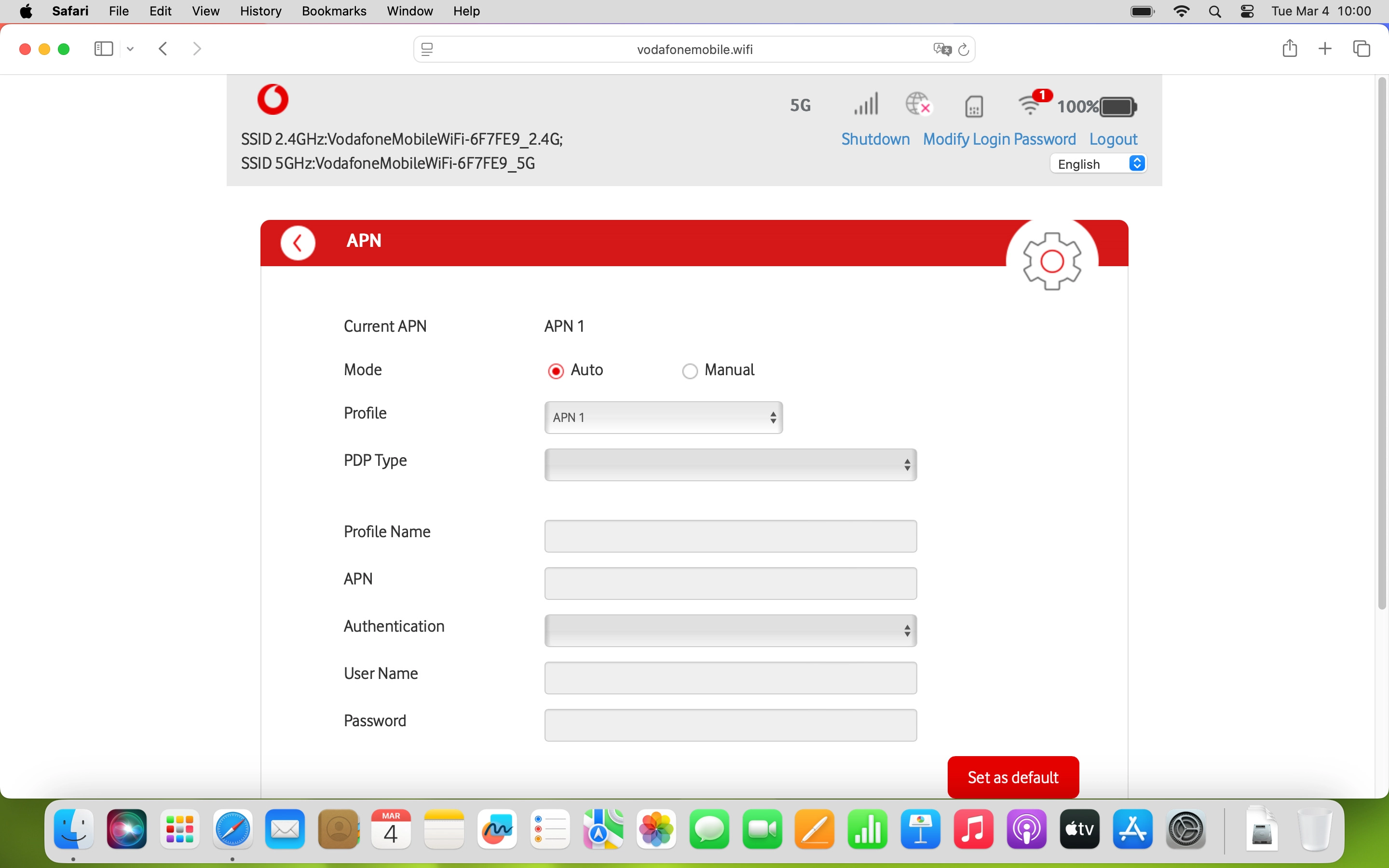Click the Profile Name input field

coord(730,536)
